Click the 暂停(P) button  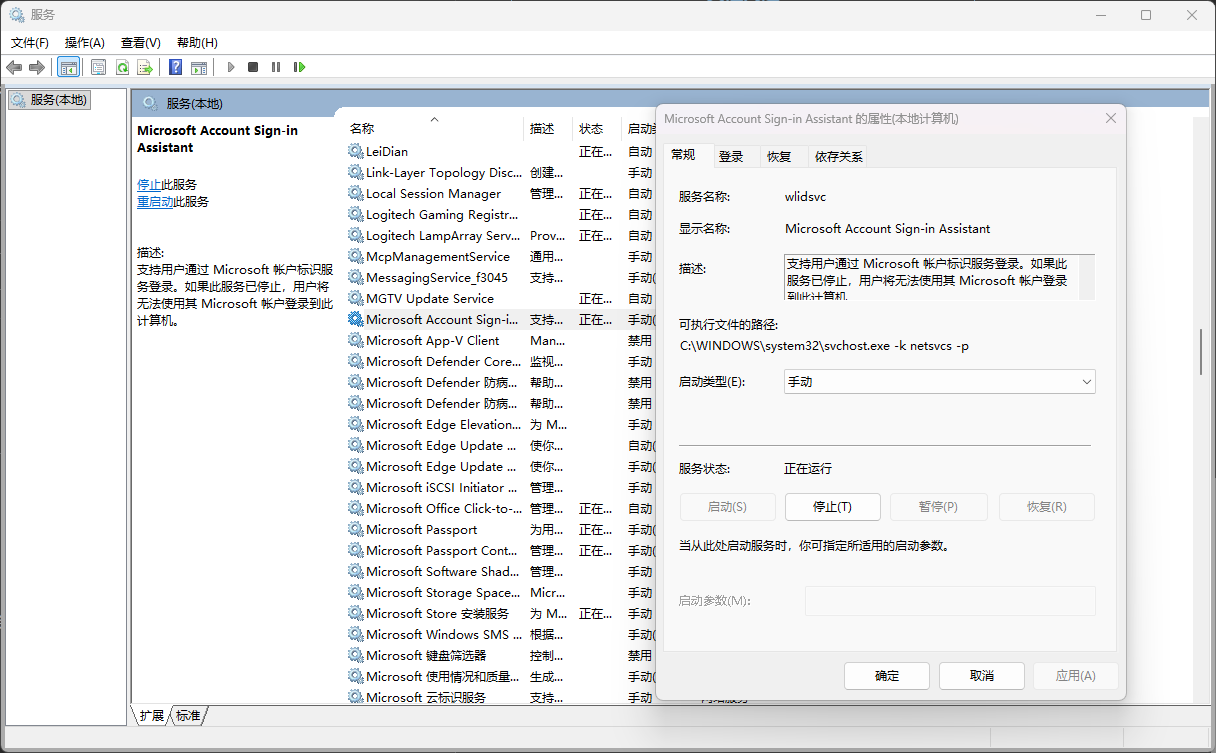click(938, 507)
